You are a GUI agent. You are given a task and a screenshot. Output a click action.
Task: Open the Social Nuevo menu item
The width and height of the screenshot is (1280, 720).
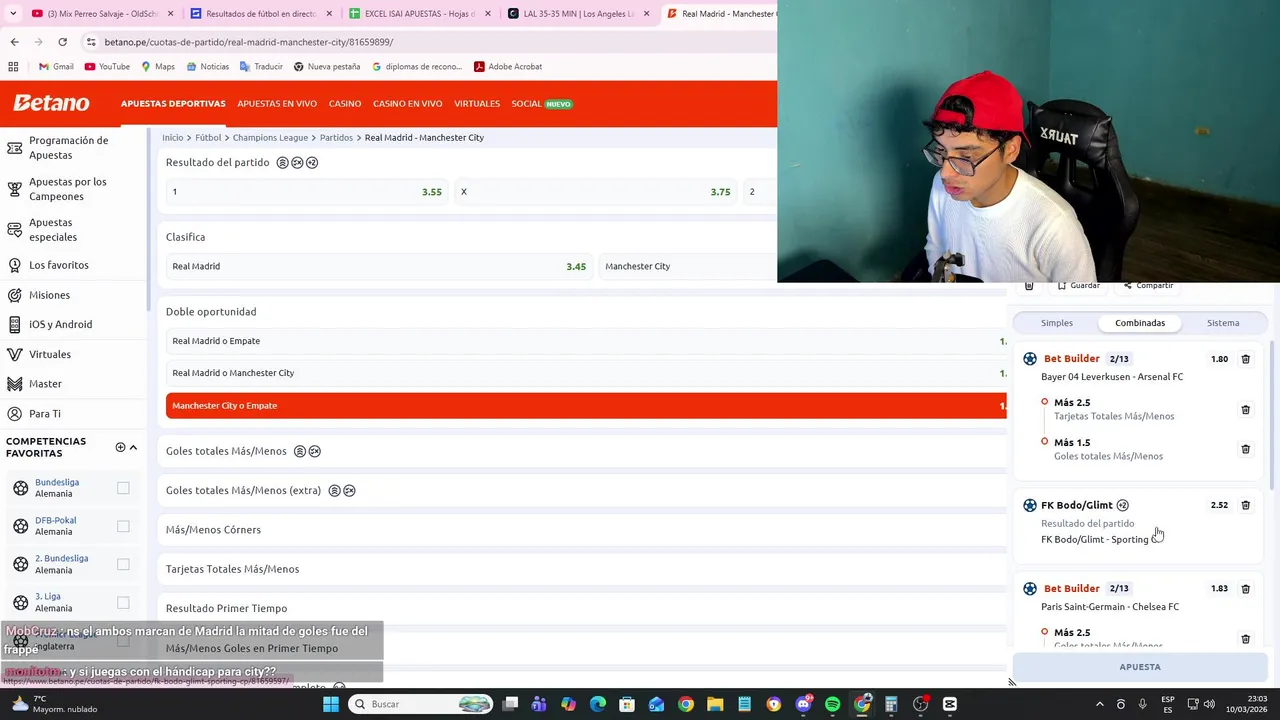coord(542,104)
